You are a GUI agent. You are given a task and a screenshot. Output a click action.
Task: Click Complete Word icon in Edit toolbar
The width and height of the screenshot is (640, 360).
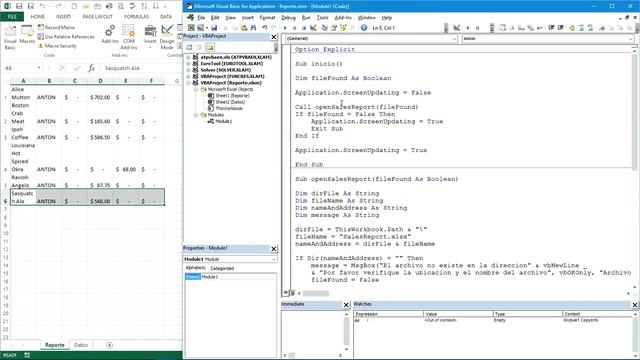[540, 28]
